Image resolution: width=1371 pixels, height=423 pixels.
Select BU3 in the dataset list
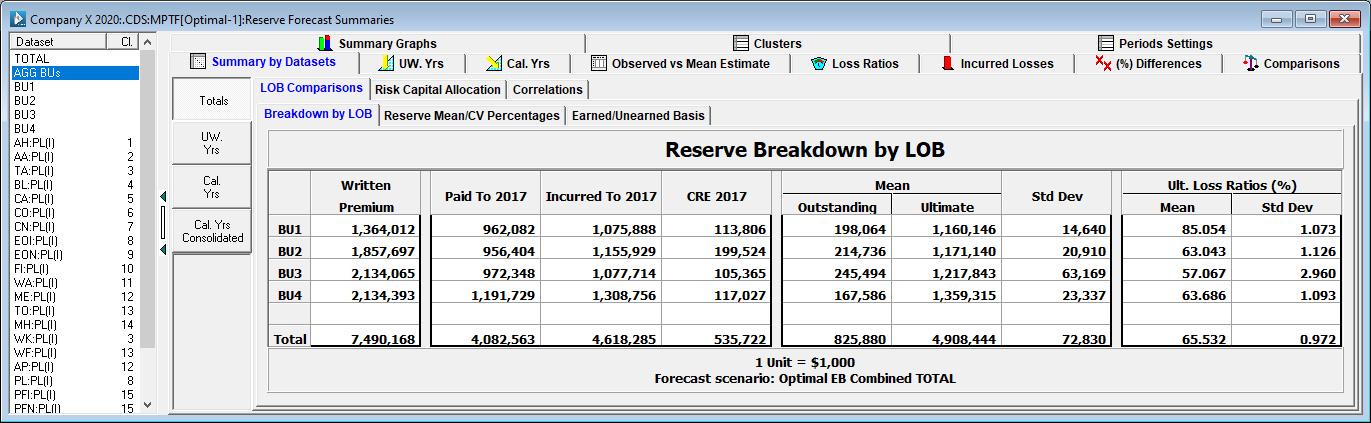pos(75,115)
